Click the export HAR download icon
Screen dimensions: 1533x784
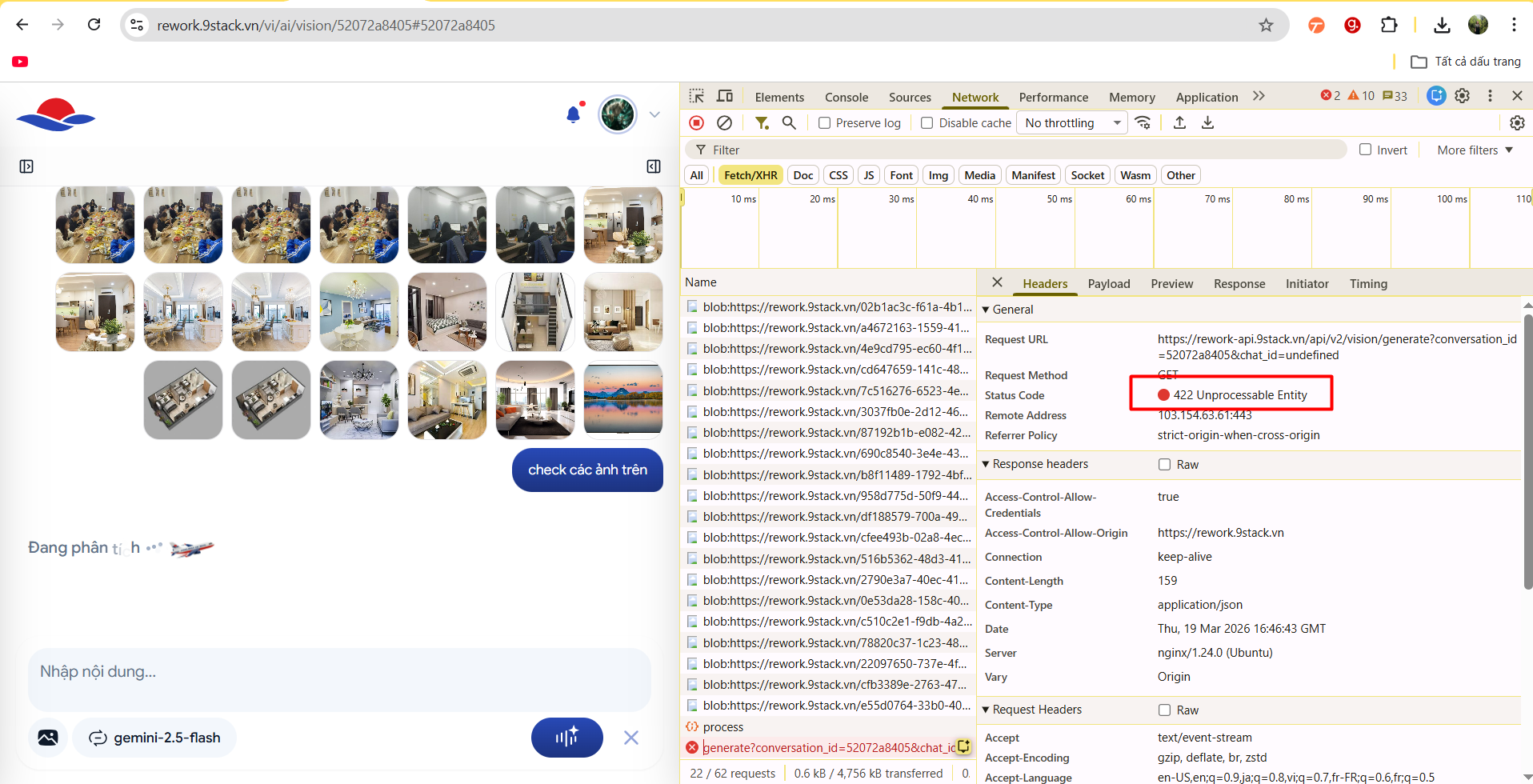pyautogui.click(x=1207, y=122)
